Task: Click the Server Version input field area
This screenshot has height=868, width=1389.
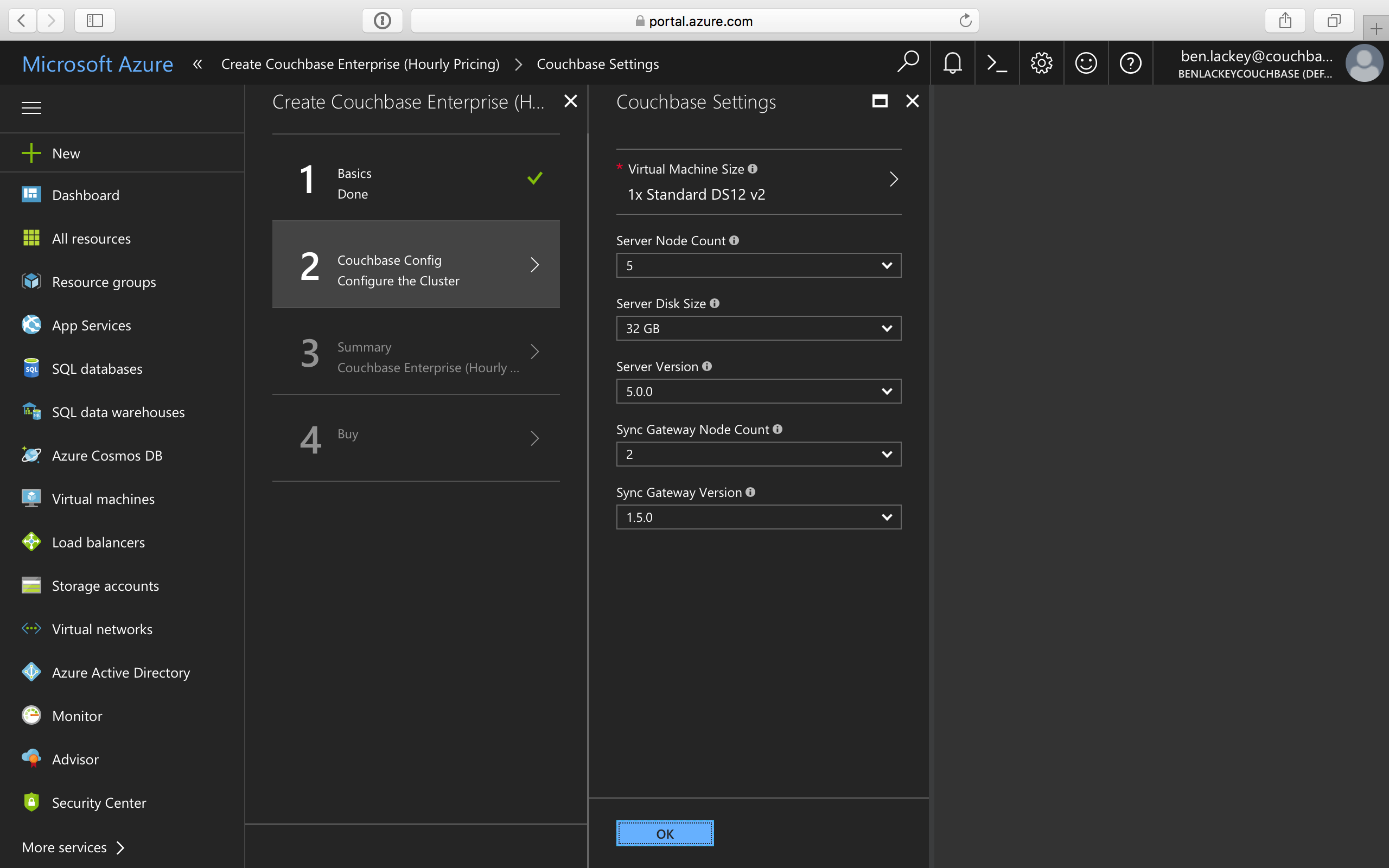Action: coord(758,391)
